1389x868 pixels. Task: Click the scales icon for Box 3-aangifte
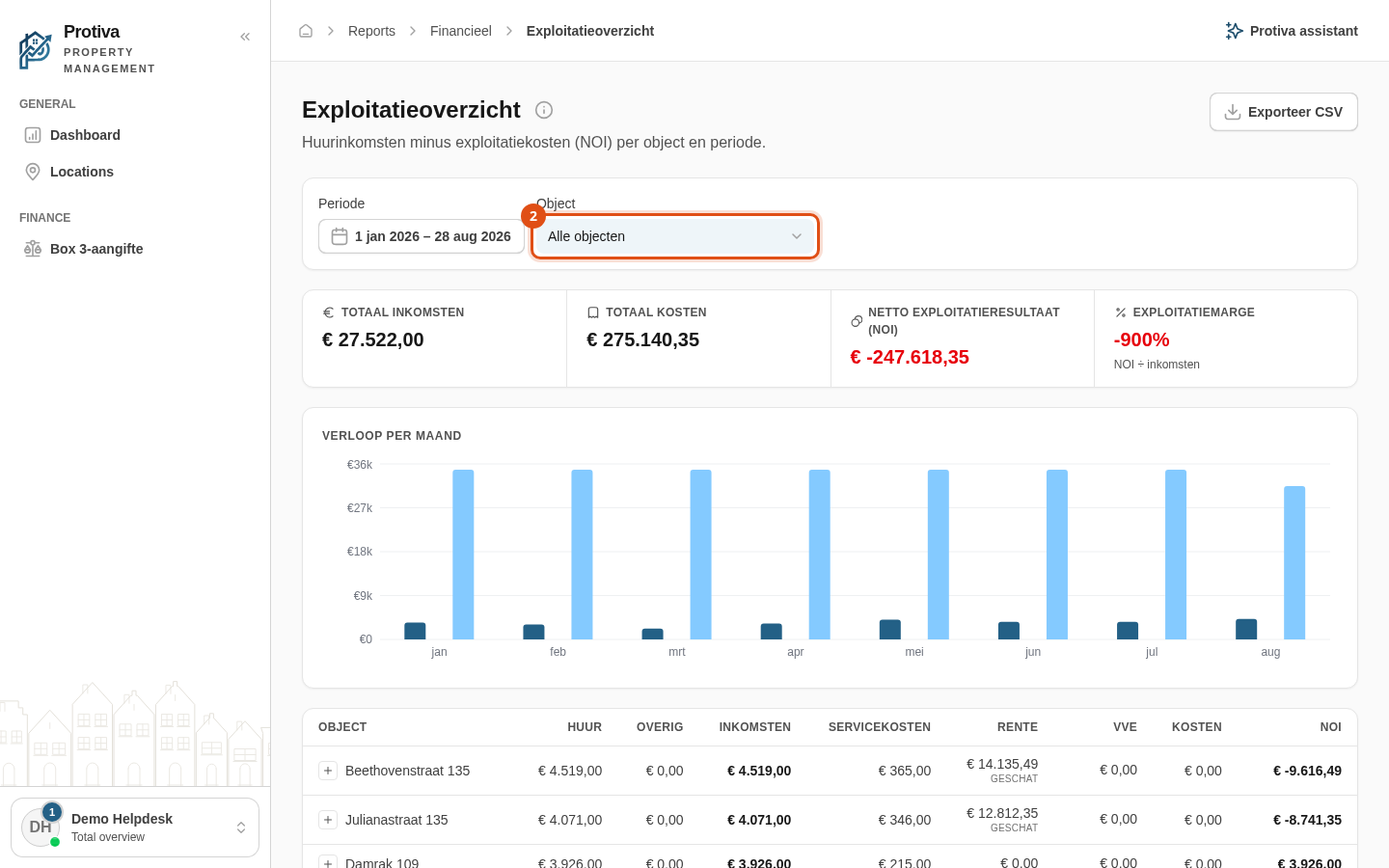click(x=33, y=249)
